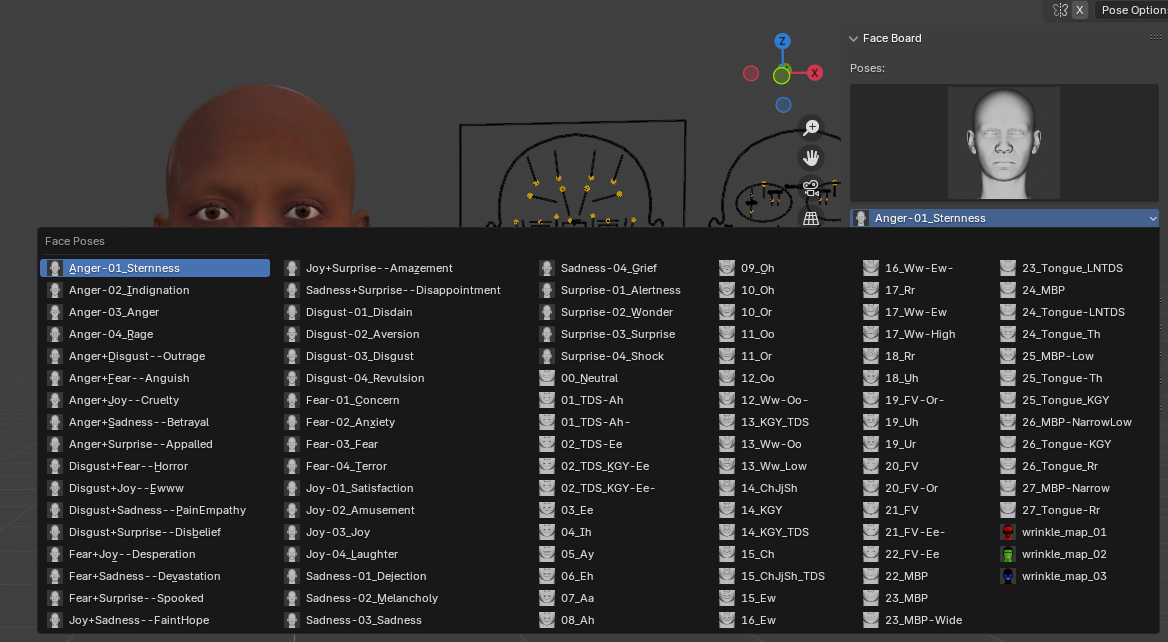Image resolution: width=1168 pixels, height=642 pixels.
Task: Click the Face Board panel drag handle
Action: [1155, 38]
